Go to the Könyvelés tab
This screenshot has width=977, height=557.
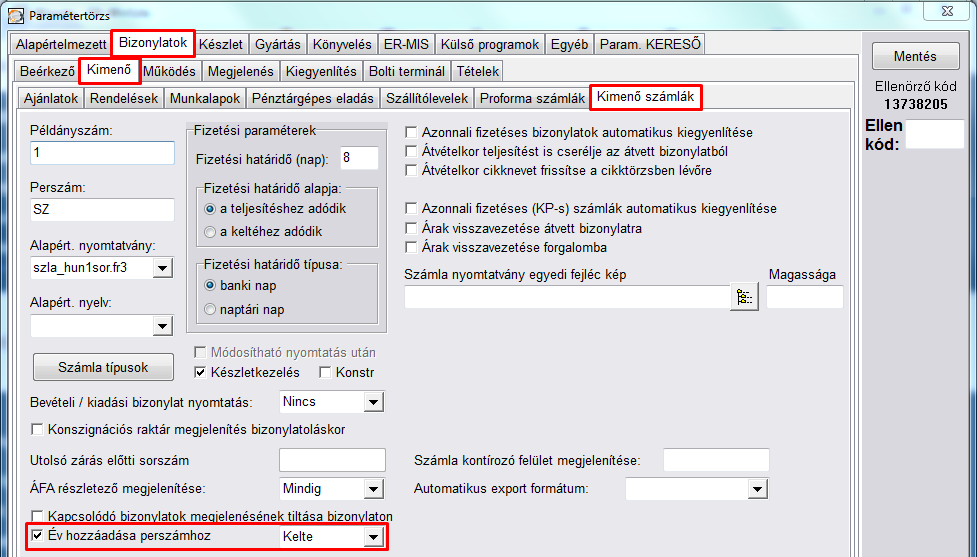click(342, 45)
